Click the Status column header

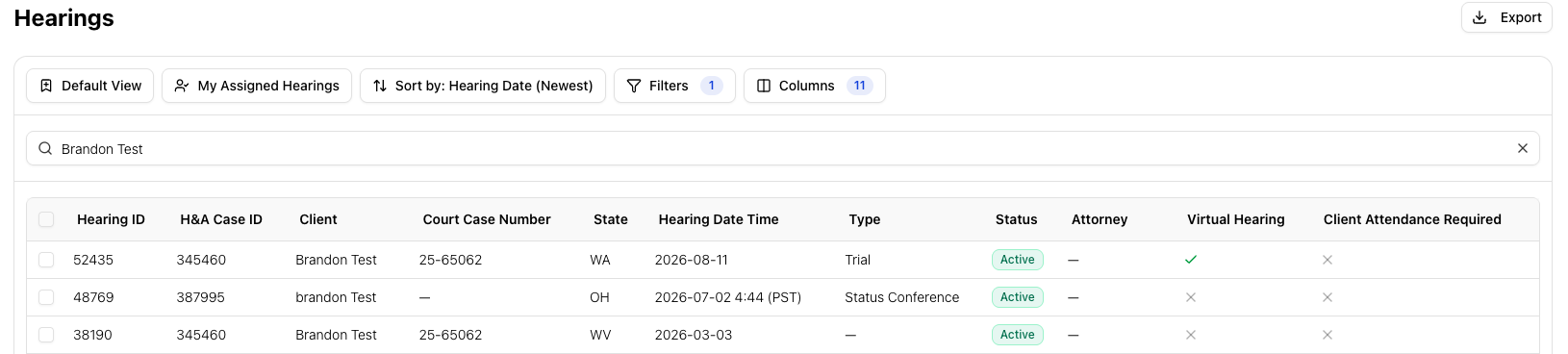pos(1017,219)
